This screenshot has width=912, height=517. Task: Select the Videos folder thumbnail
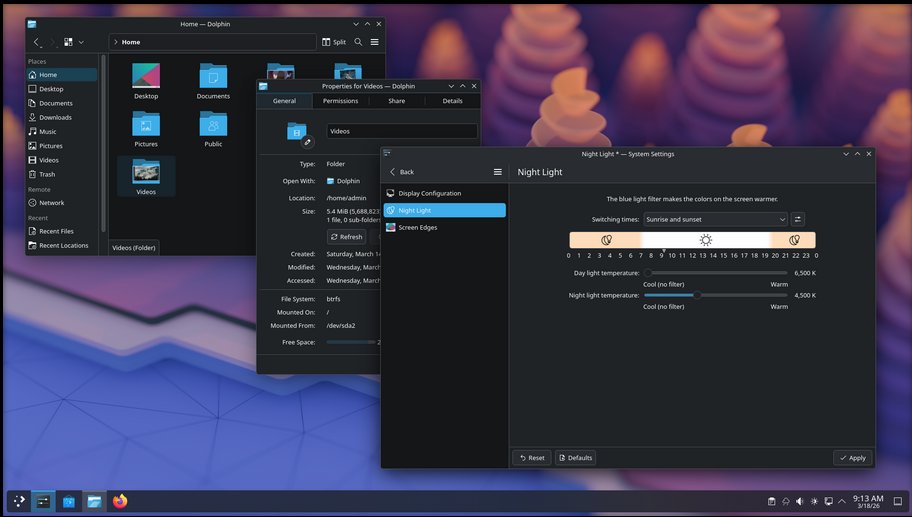point(146,172)
